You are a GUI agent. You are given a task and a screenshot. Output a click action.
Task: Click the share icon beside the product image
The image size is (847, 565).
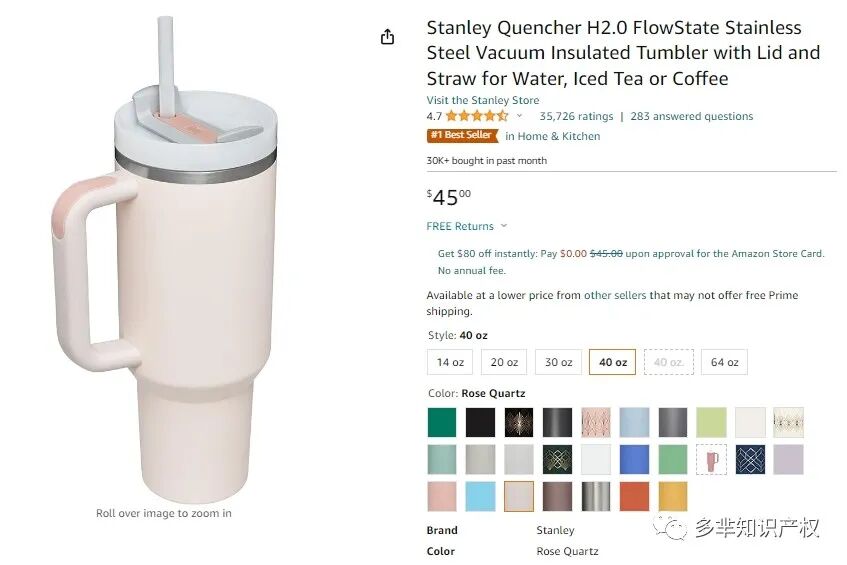point(387,37)
